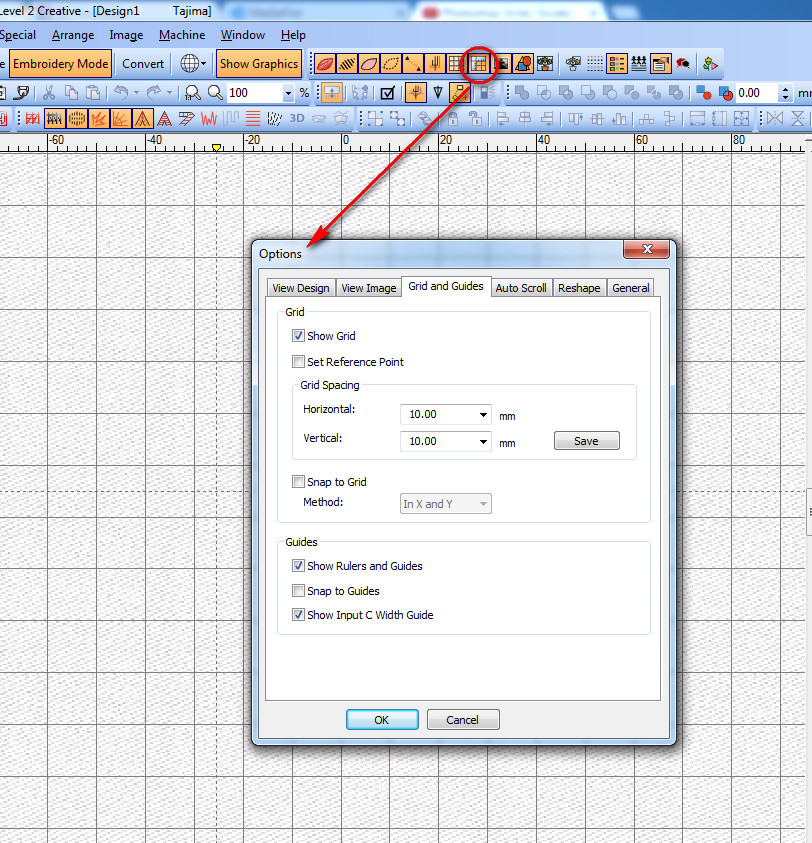Open the Color-Object List icon
Viewport: 812px width, 843px height.
[616, 64]
